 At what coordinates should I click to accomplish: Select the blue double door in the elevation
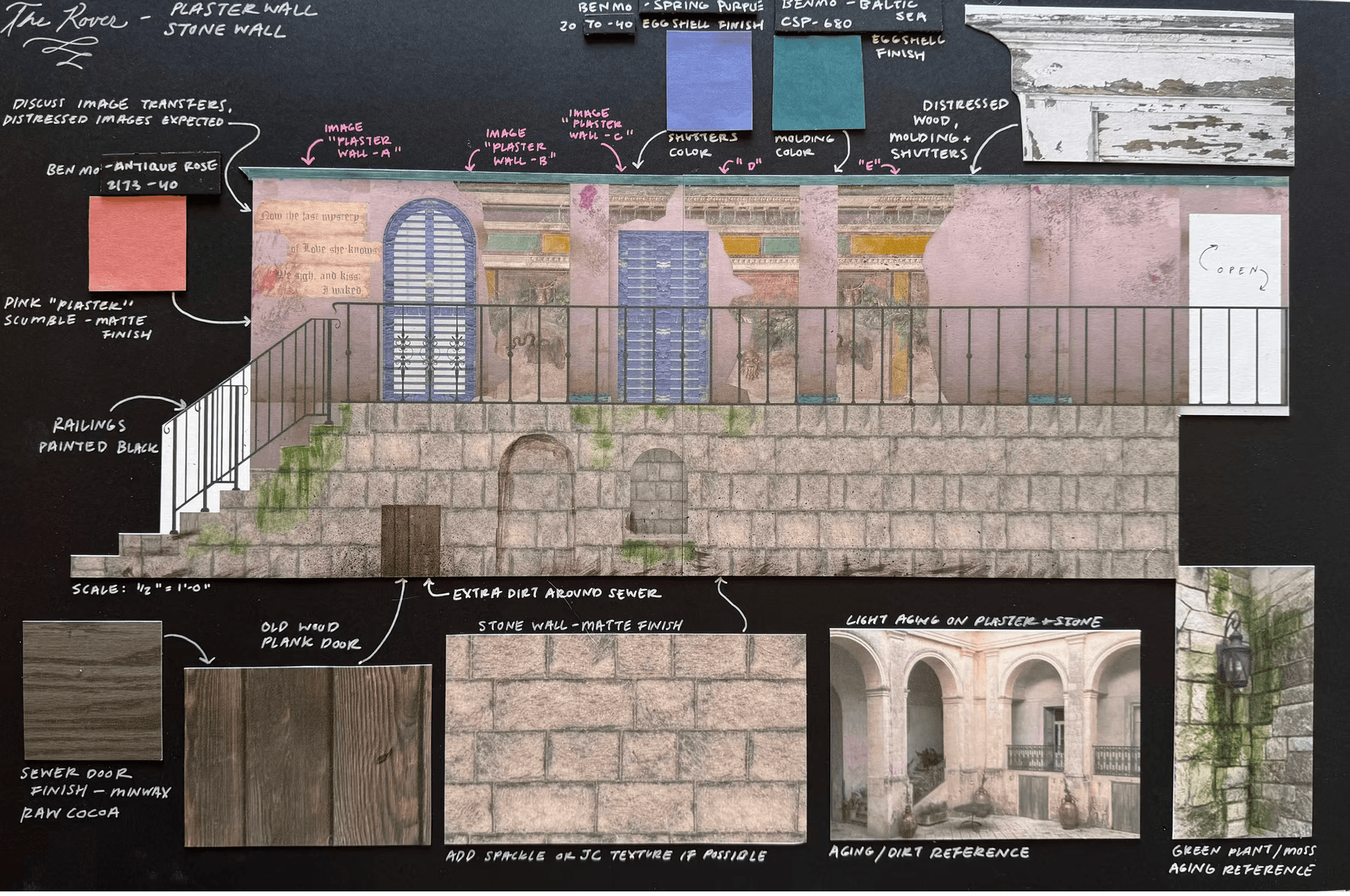tap(662, 313)
